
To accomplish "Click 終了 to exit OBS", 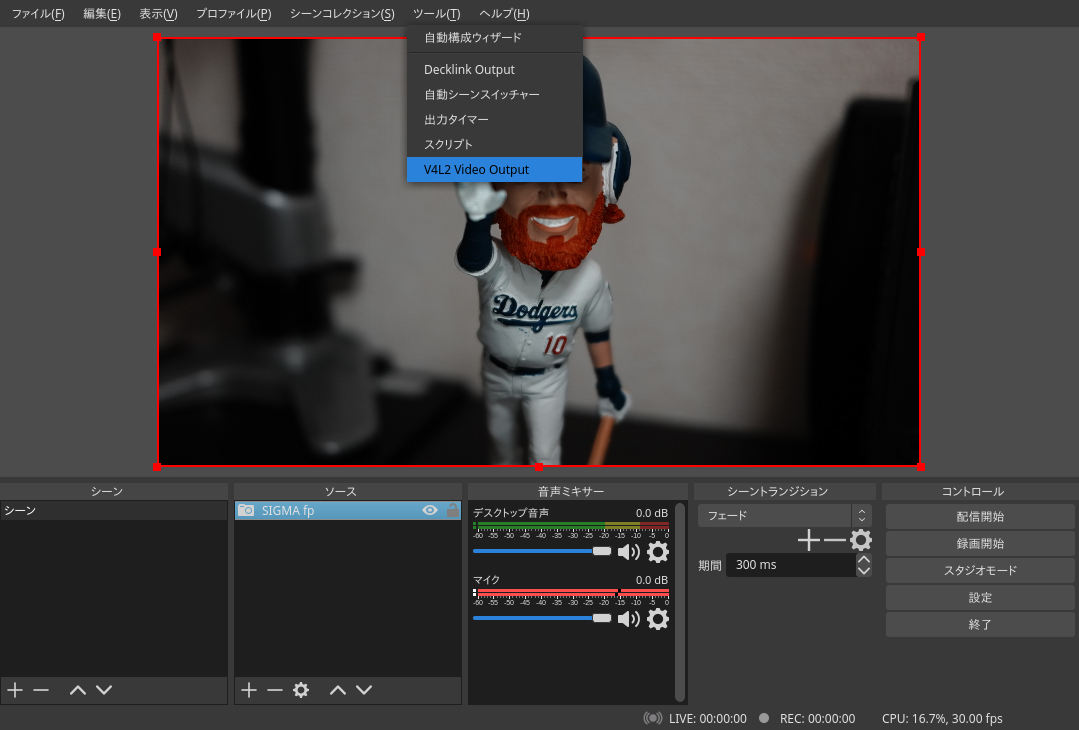I will click(980, 624).
